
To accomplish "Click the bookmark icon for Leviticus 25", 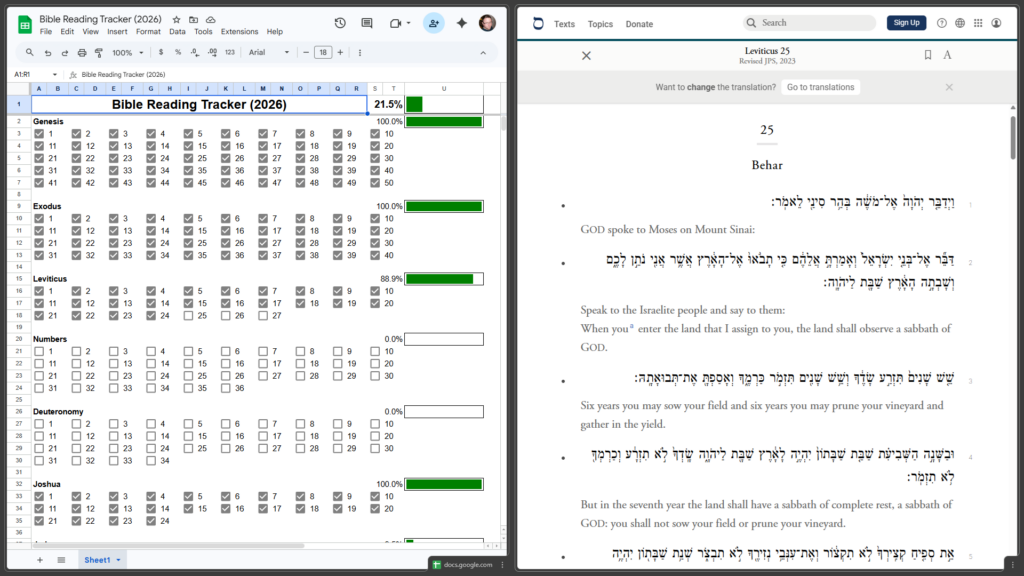I will (930, 55).
